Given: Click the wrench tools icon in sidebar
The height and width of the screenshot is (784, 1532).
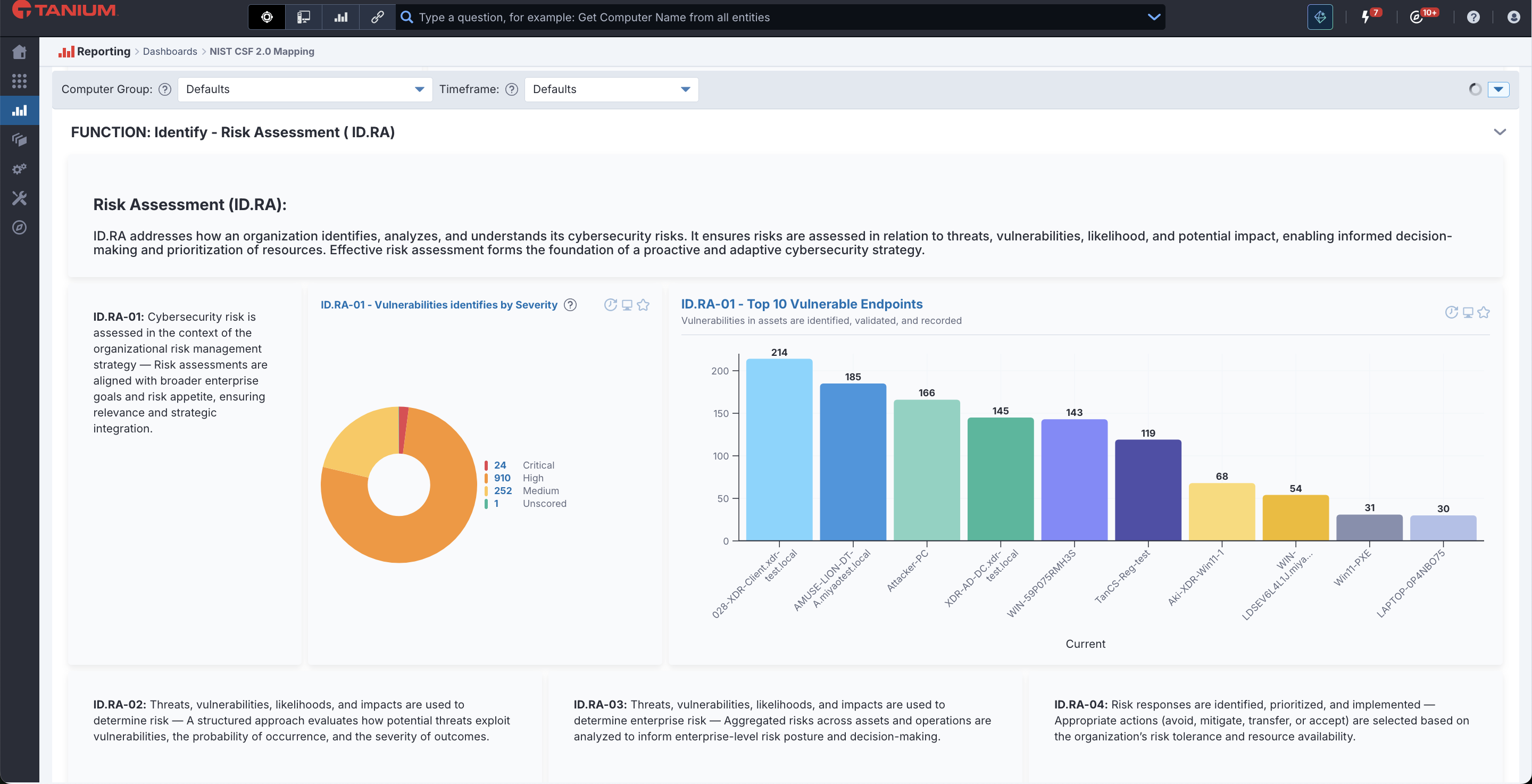Looking at the screenshot, I should pyautogui.click(x=19, y=198).
